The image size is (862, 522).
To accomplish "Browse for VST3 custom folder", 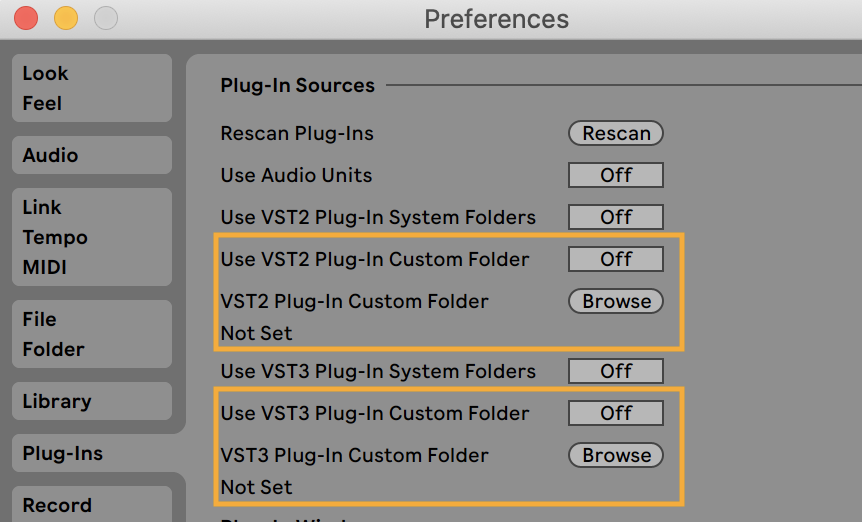I will 616,455.
